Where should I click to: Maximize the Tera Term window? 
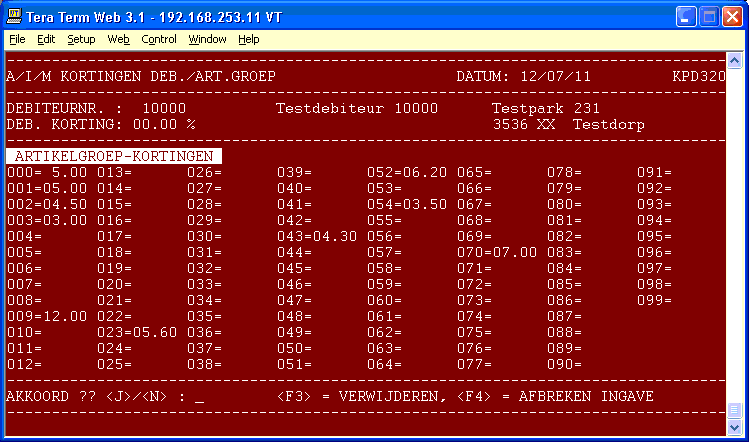point(709,16)
